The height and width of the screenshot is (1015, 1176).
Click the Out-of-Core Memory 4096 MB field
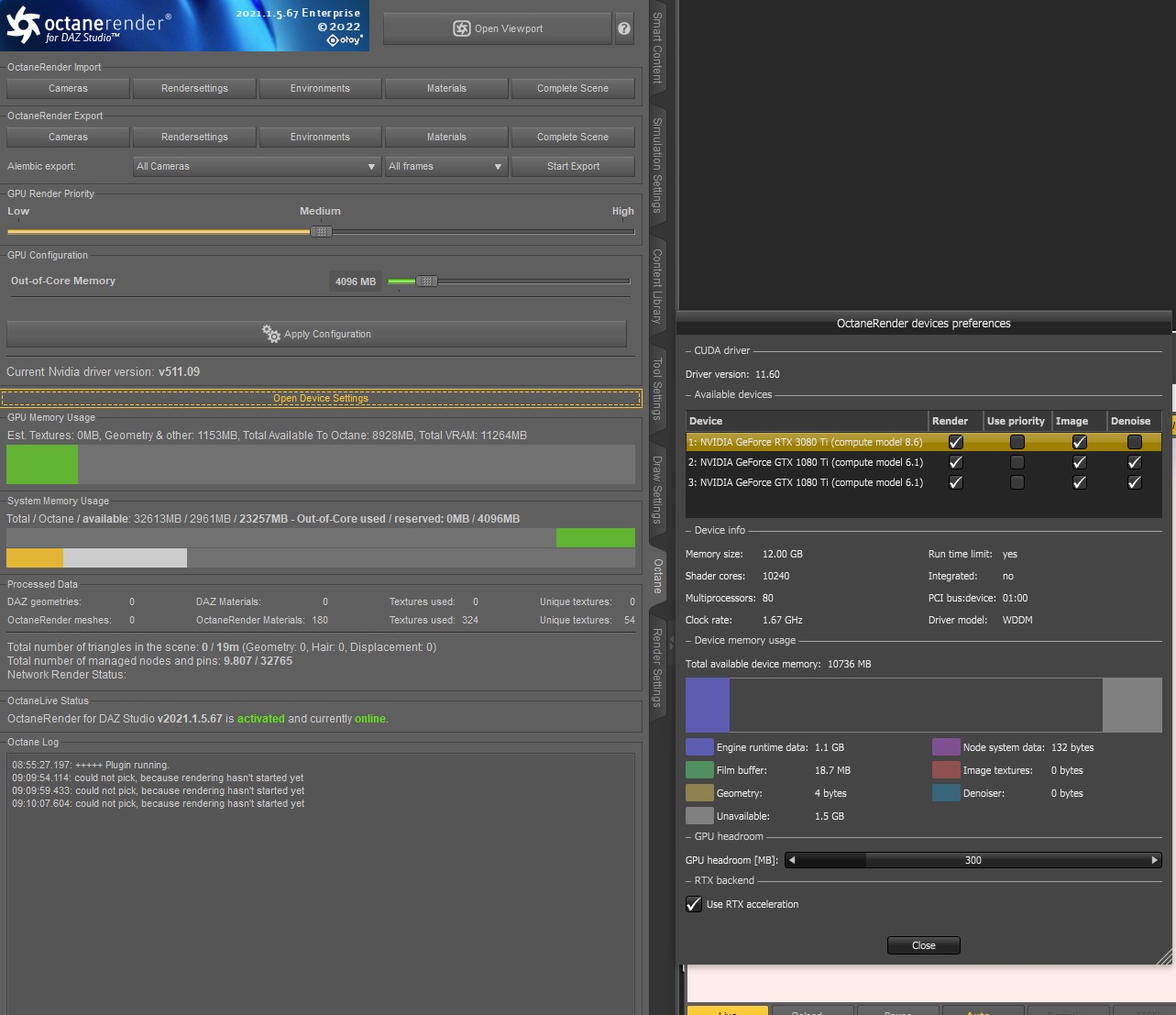pos(356,281)
